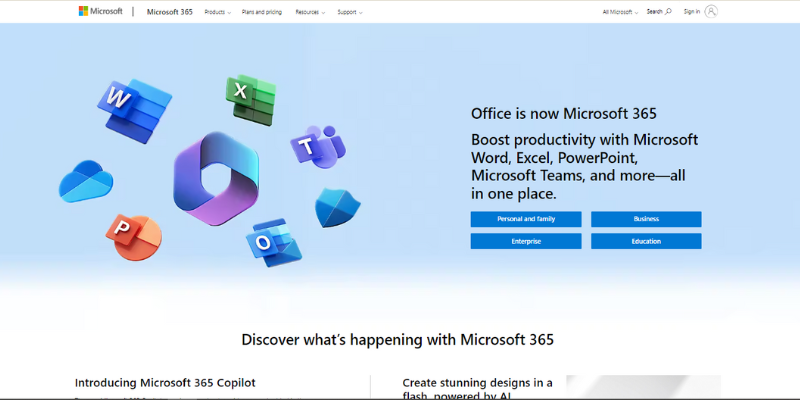Open Create stunning designs article

pos(478,389)
